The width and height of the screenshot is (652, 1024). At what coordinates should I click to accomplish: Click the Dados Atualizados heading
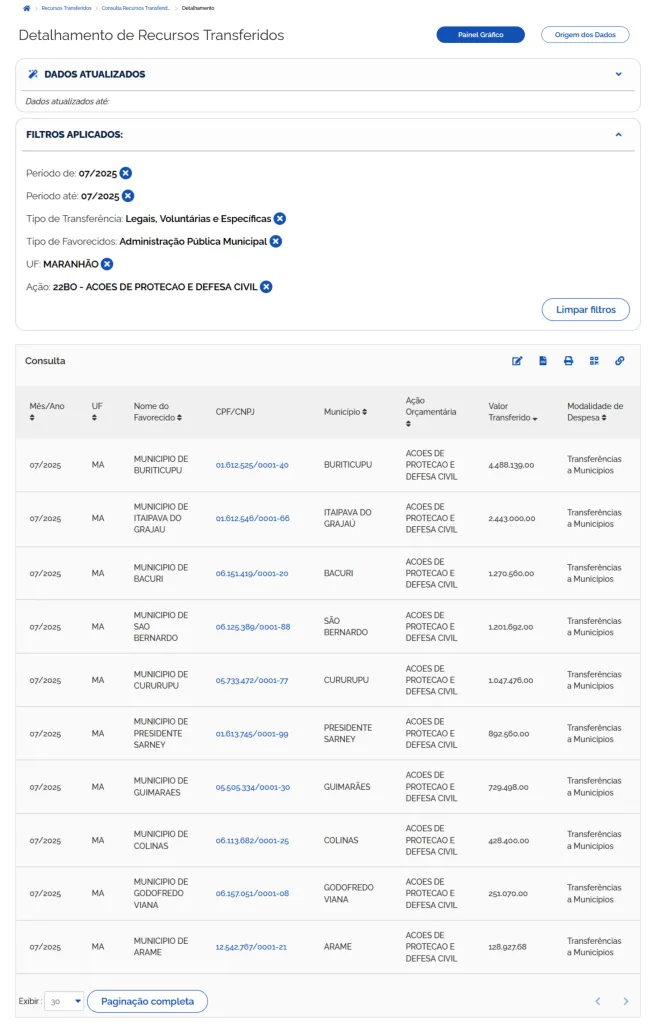[95, 74]
